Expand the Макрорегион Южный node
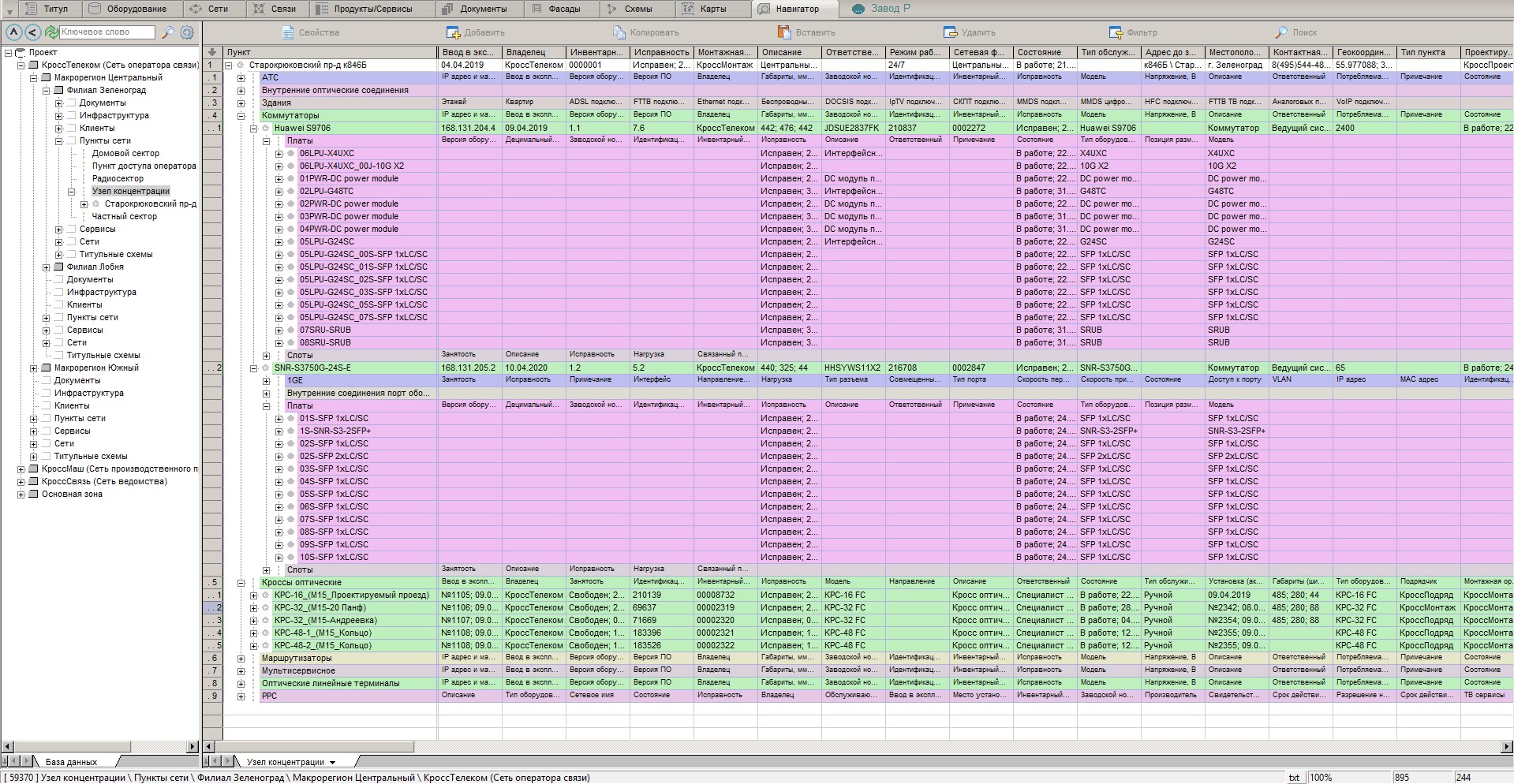The height and width of the screenshot is (784, 1514). click(33, 368)
